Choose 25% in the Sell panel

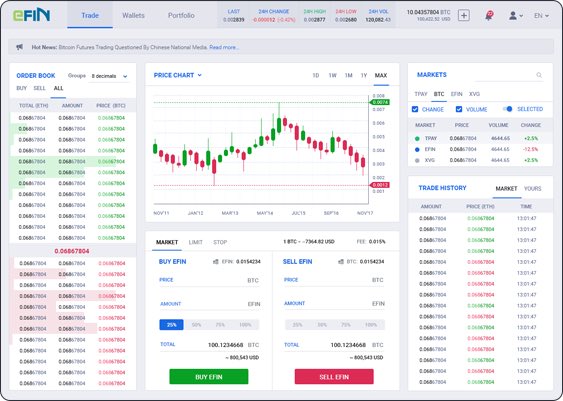[x=297, y=325]
